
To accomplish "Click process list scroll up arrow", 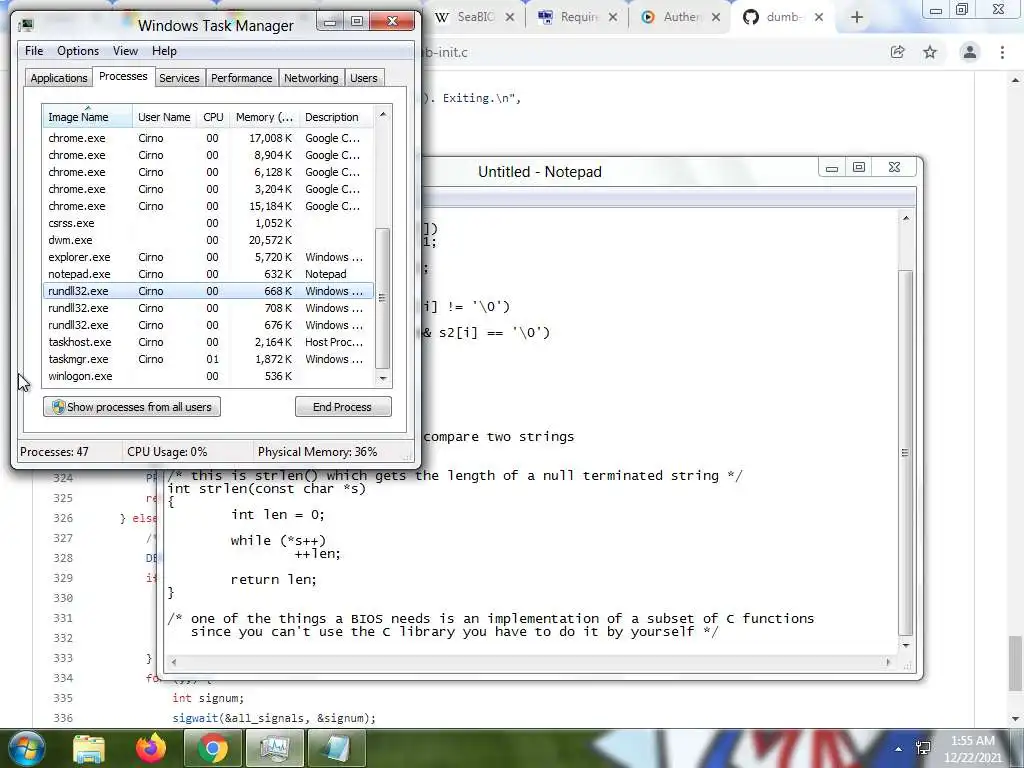I will pos(383,115).
